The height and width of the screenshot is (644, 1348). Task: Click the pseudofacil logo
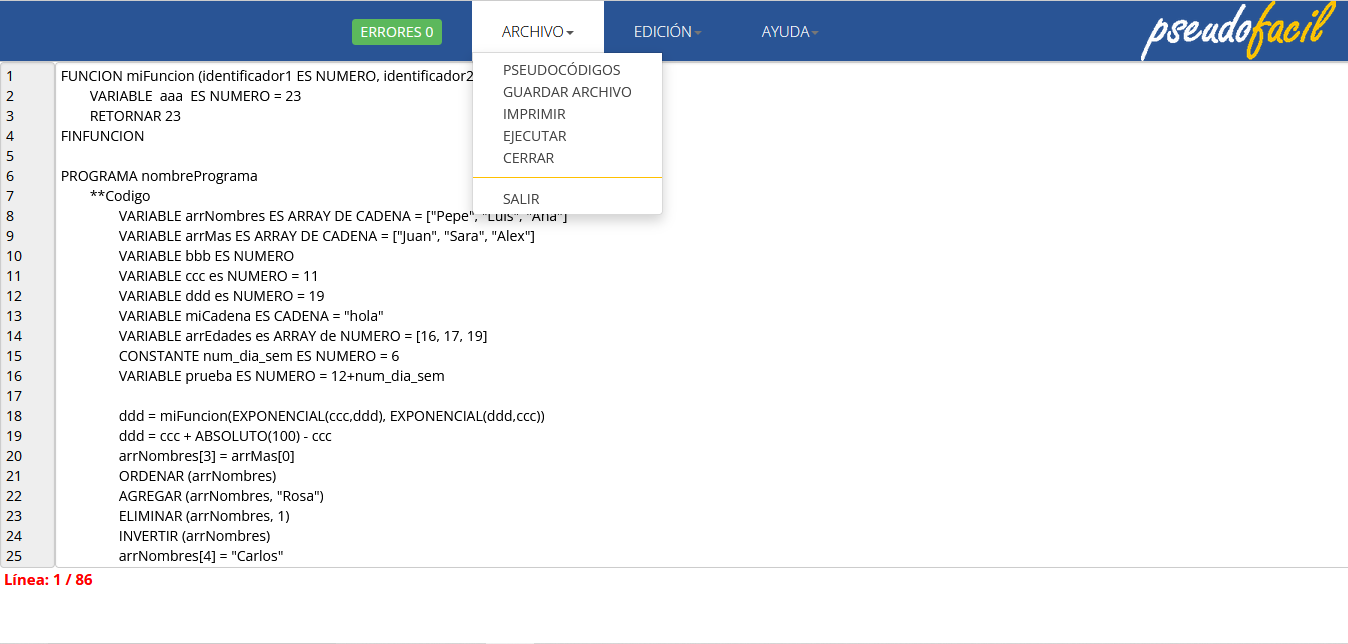[1238, 32]
